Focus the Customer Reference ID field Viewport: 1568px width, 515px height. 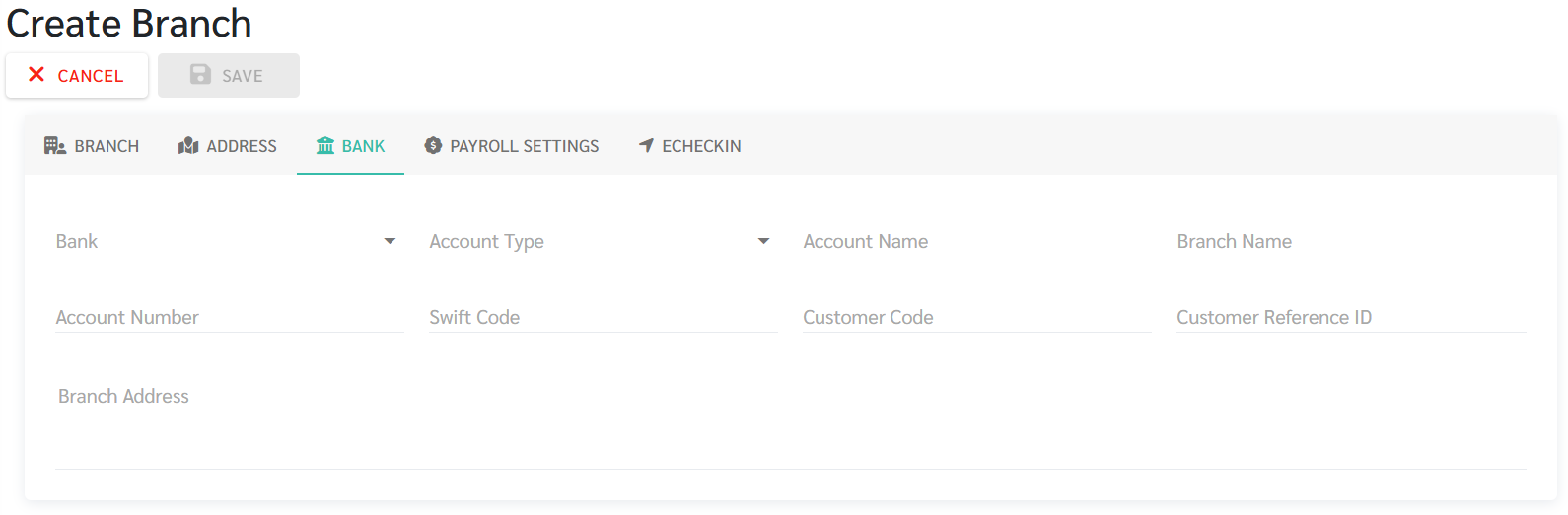pos(1351,317)
